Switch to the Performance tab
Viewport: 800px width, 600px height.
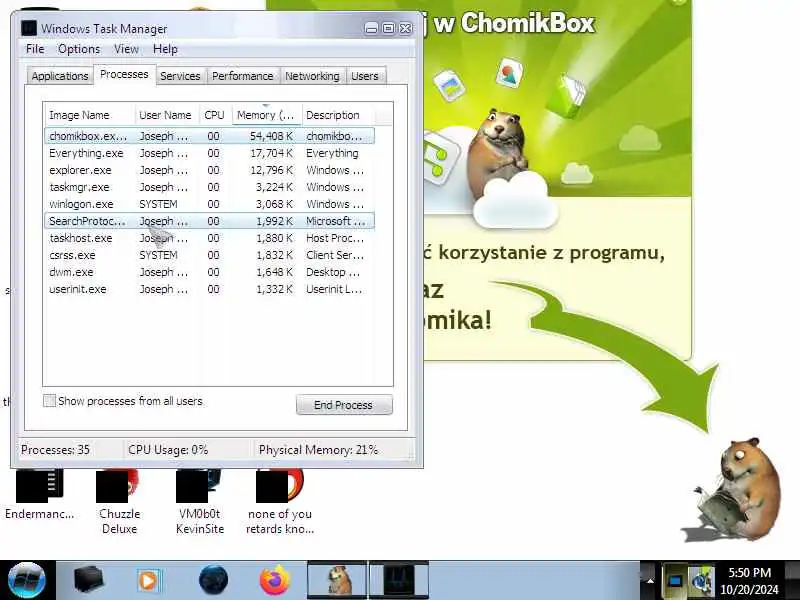pyautogui.click(x=242, y=76)
